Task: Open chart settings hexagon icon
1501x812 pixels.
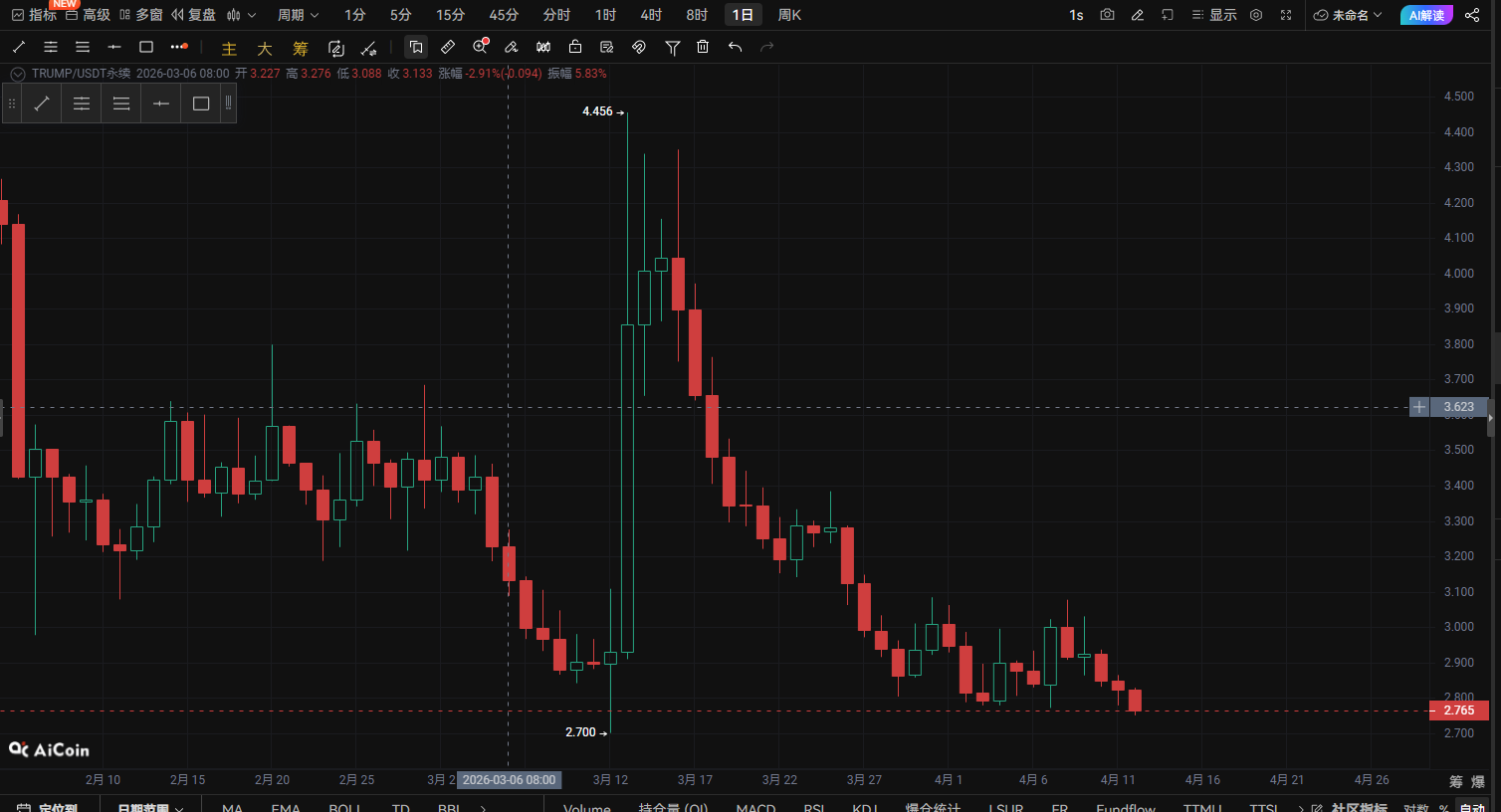Action: coord(1256,15)
